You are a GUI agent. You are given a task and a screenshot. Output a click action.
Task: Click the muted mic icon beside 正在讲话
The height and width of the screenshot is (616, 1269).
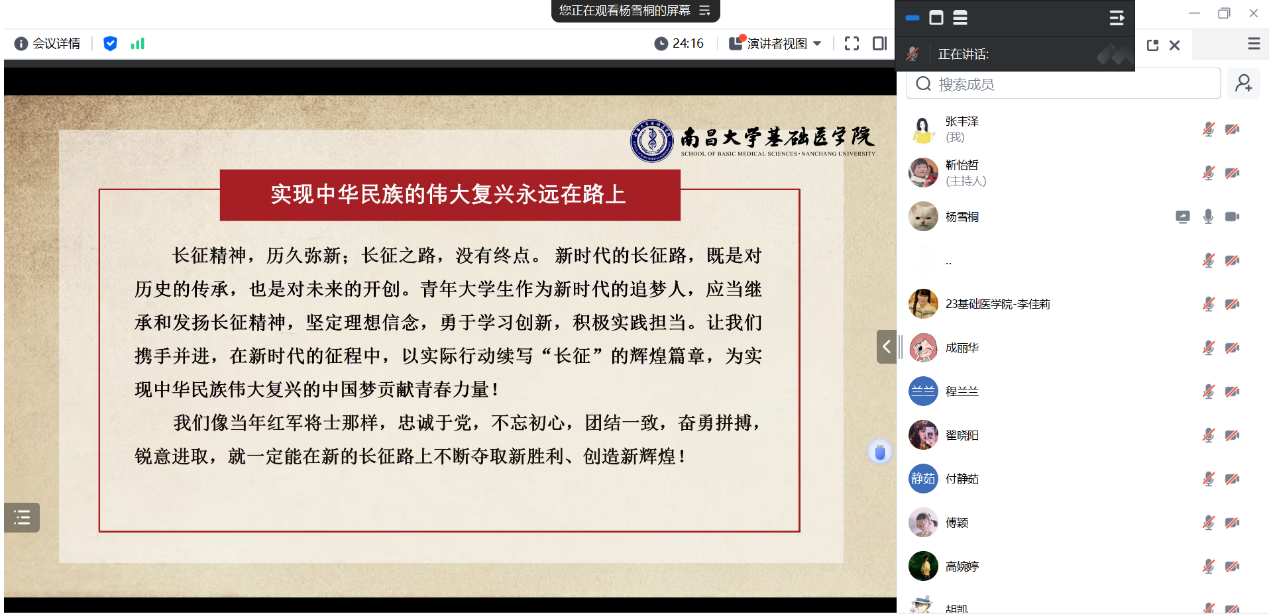(912, 53)
